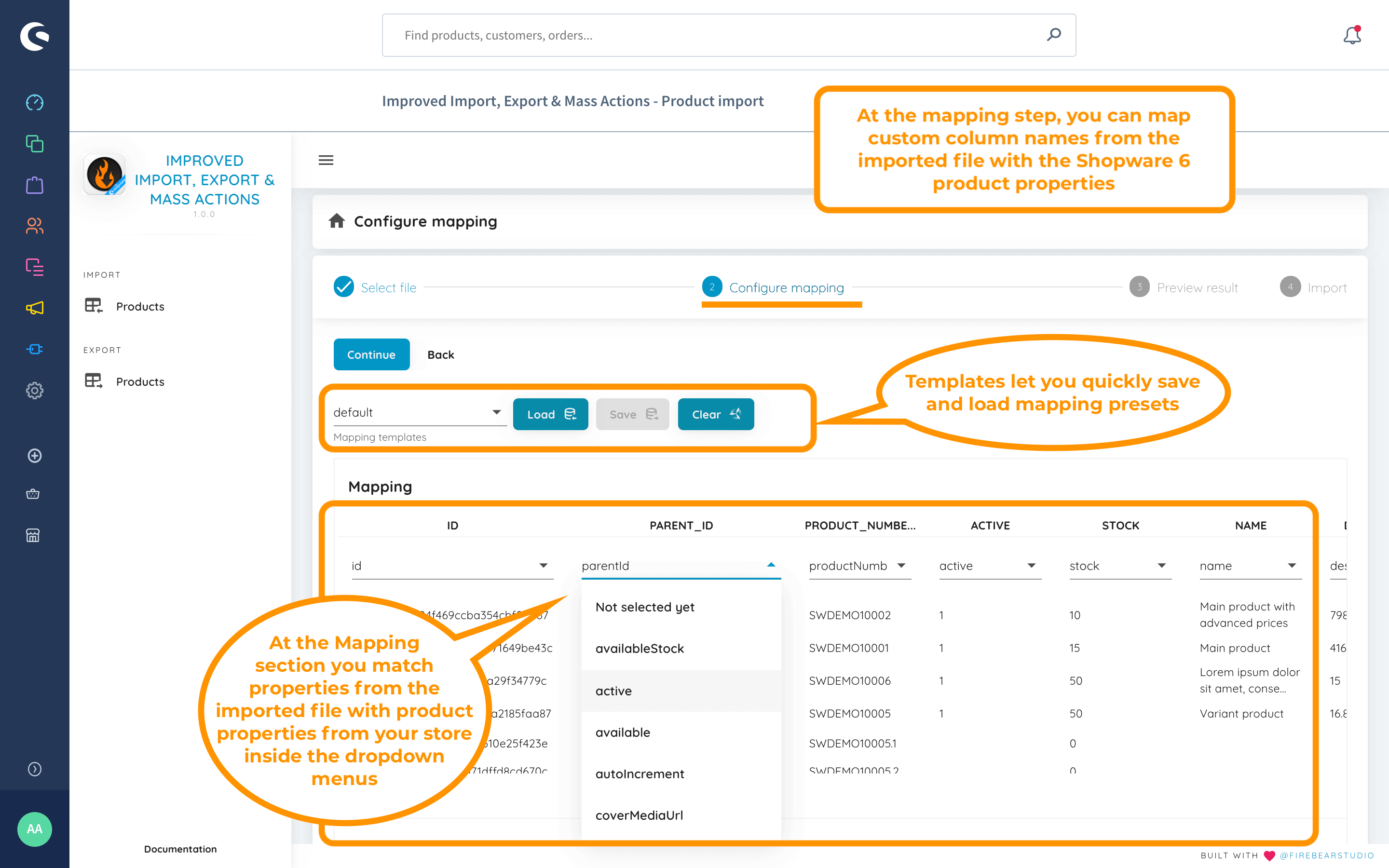
Task: Open the dashboard gauge icon in sidebar
Action: (34, 103)
